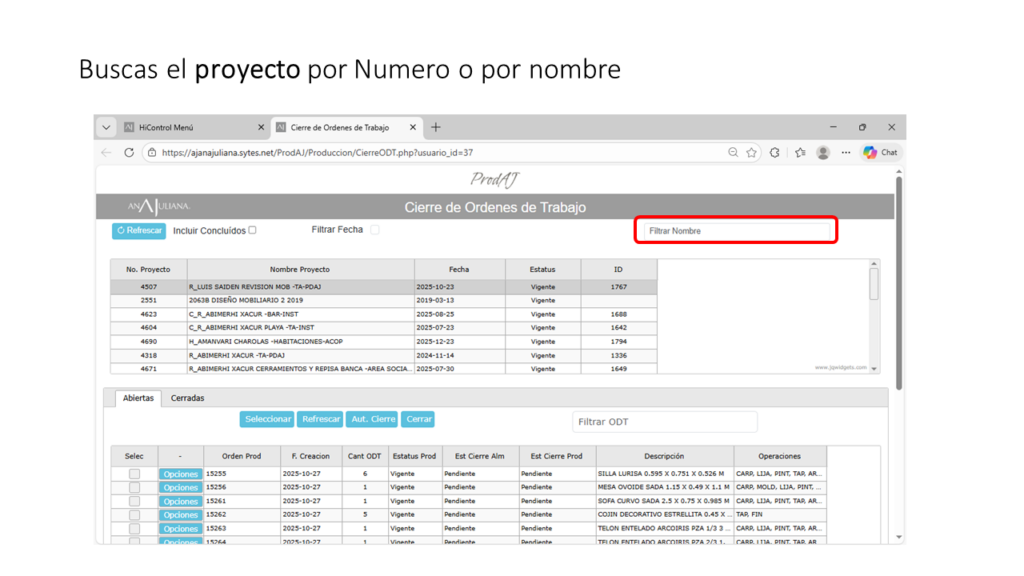Click the Aut. Cierre button
Image resolution: width=1024 pixels, height=576 pixels.
pyautogui.click(x=373, y=419)
